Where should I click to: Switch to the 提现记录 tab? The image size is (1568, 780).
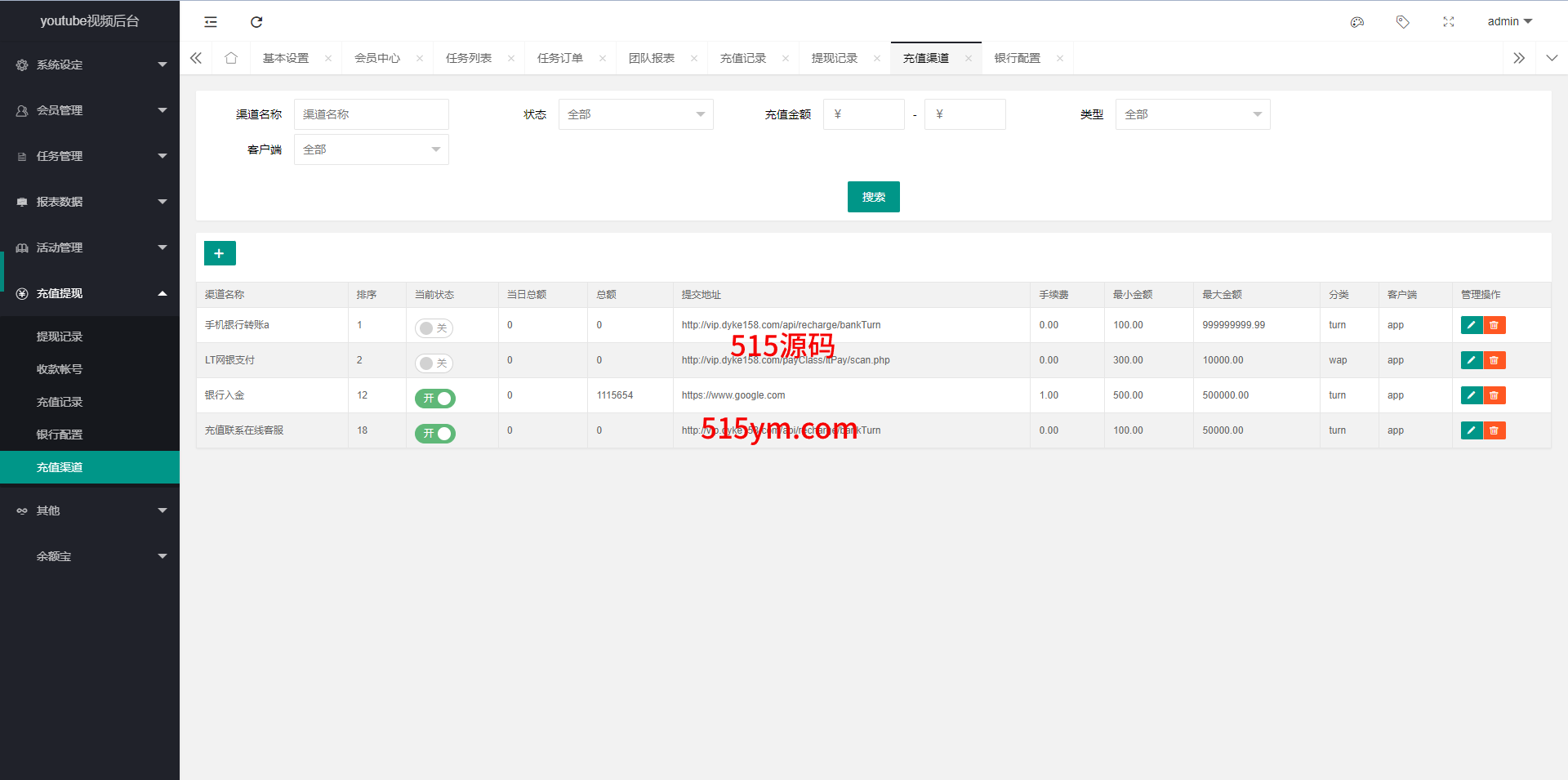click(834, 58)
